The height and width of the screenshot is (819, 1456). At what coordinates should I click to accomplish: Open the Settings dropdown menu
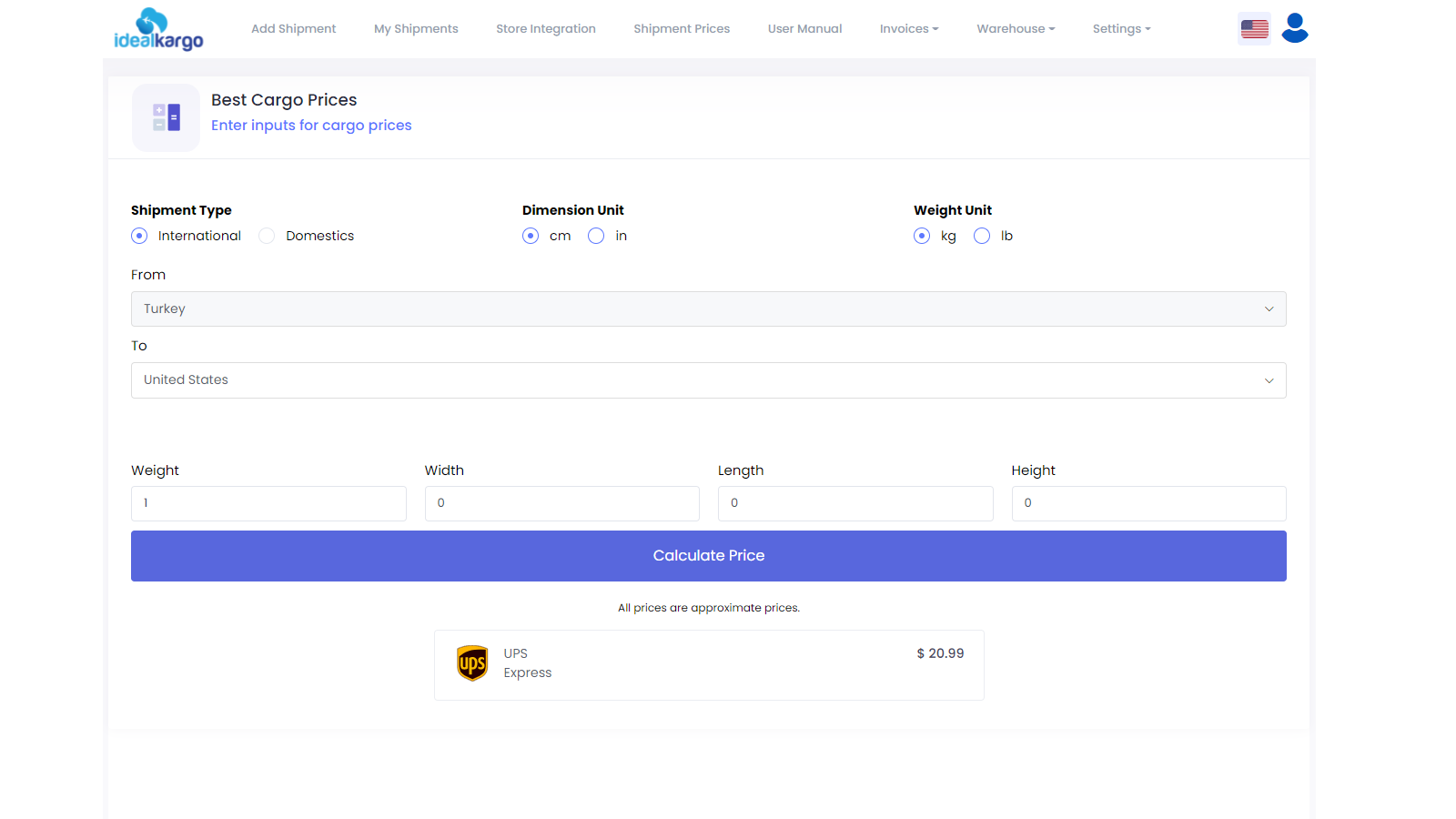[1121, 29]
